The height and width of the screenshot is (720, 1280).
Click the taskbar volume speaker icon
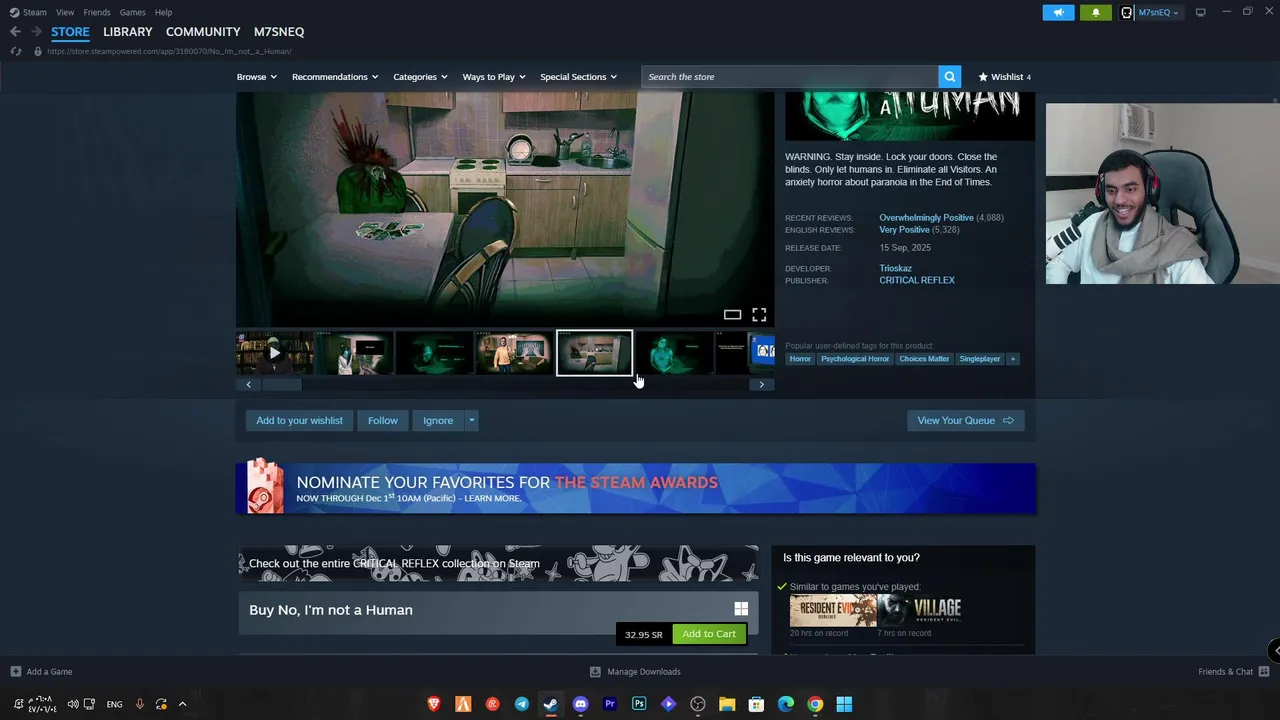point(73,704)
